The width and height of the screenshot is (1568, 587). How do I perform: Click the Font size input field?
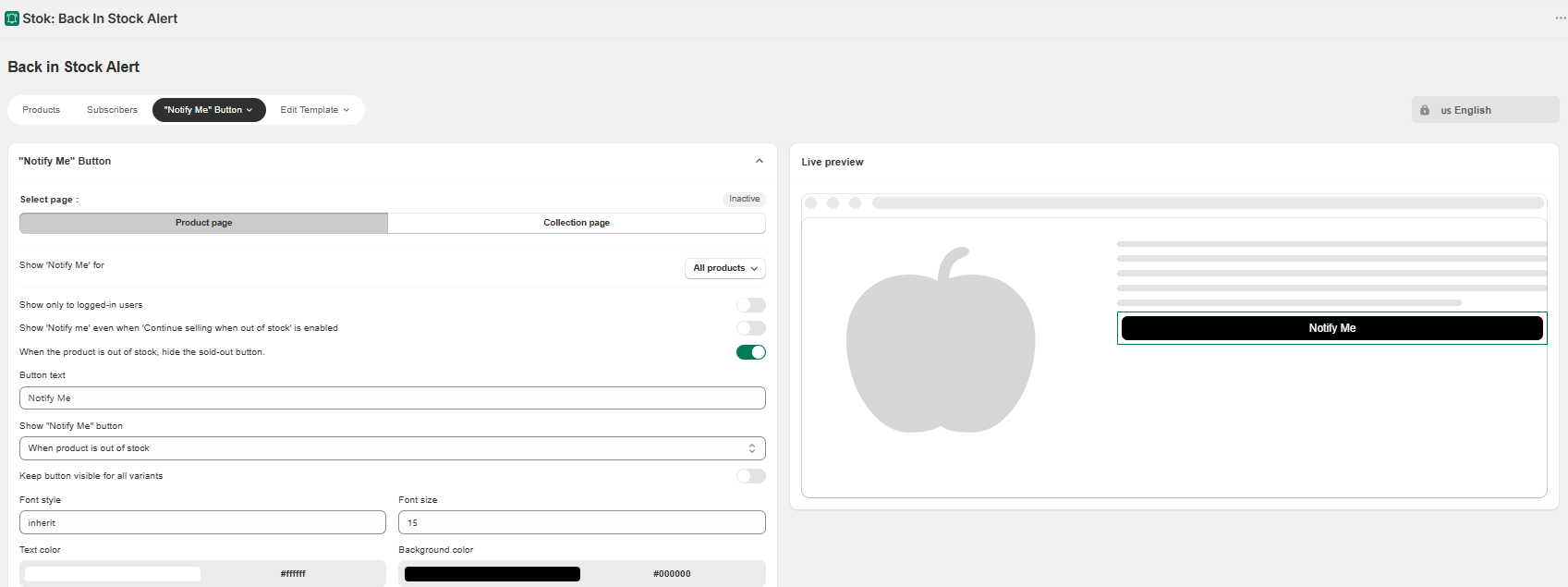tap(582, 522)
